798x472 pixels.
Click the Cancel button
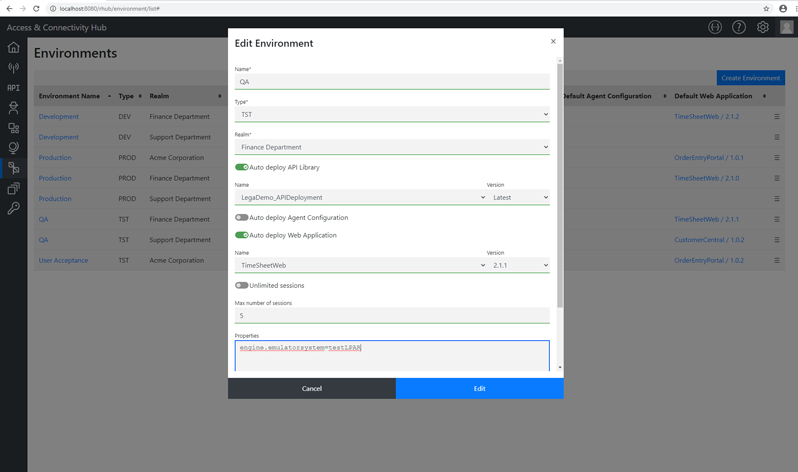[312, 388]
